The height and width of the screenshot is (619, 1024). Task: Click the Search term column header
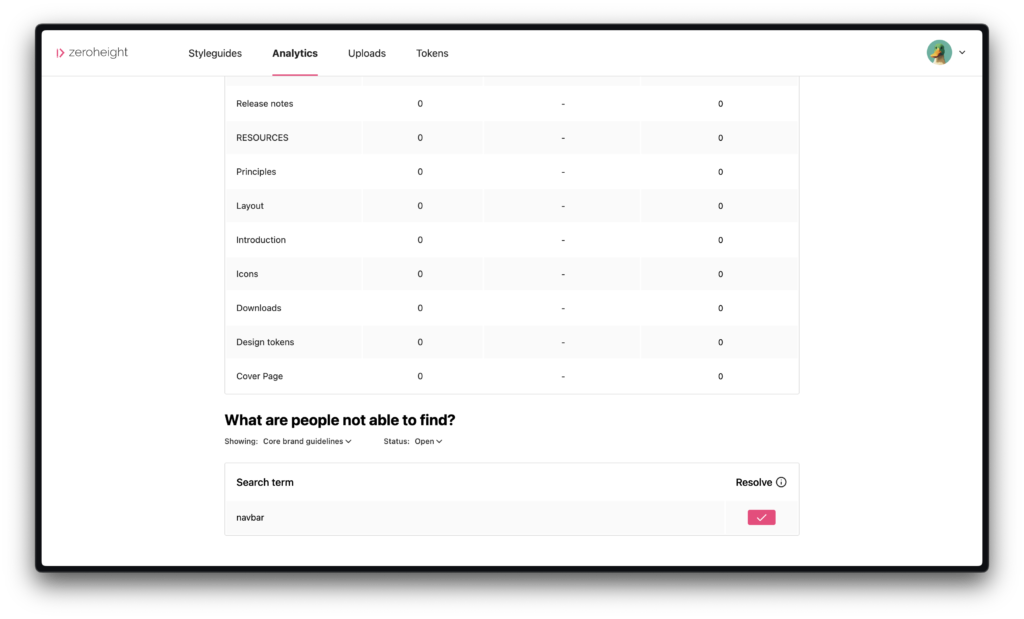pyautogui.click(x=264, y=483)
